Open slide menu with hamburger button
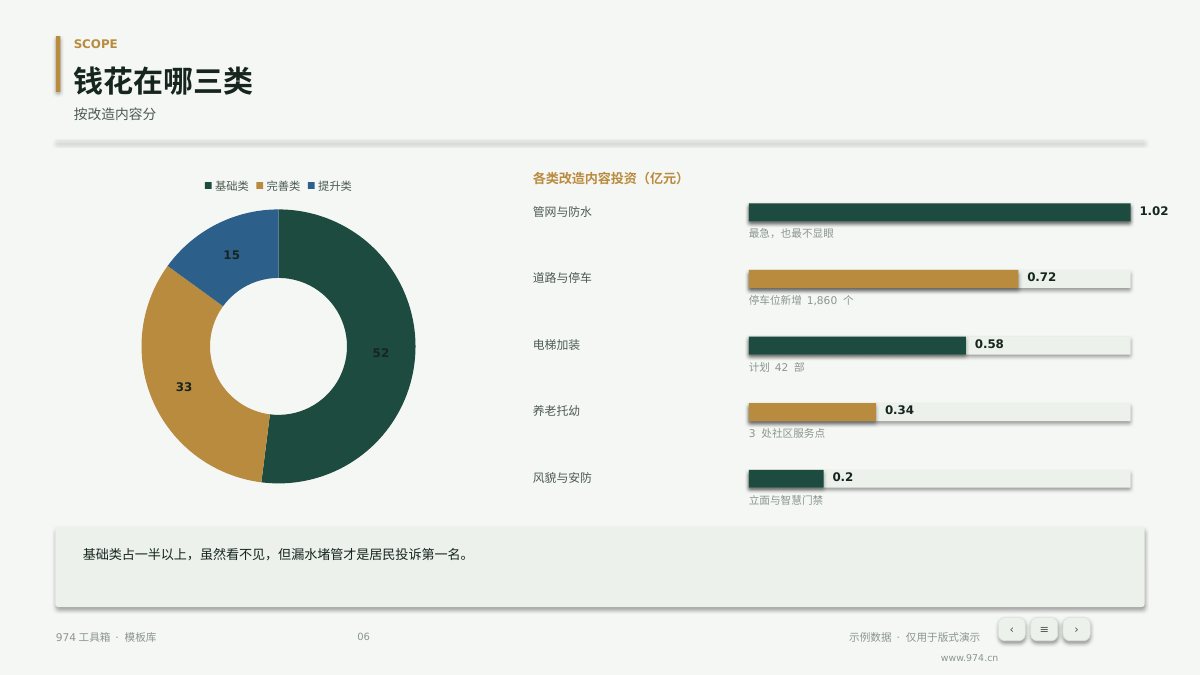The width and height of the screenshot is (1200, 675). pos(1044,629)
